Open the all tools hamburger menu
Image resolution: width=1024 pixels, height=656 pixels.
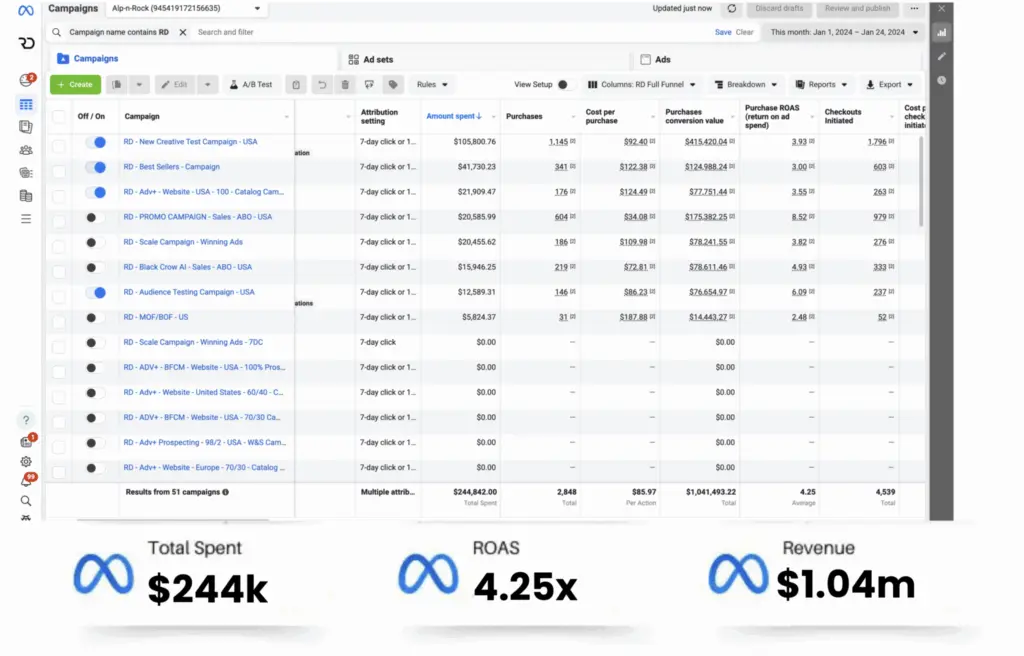(x=25, y=219)
